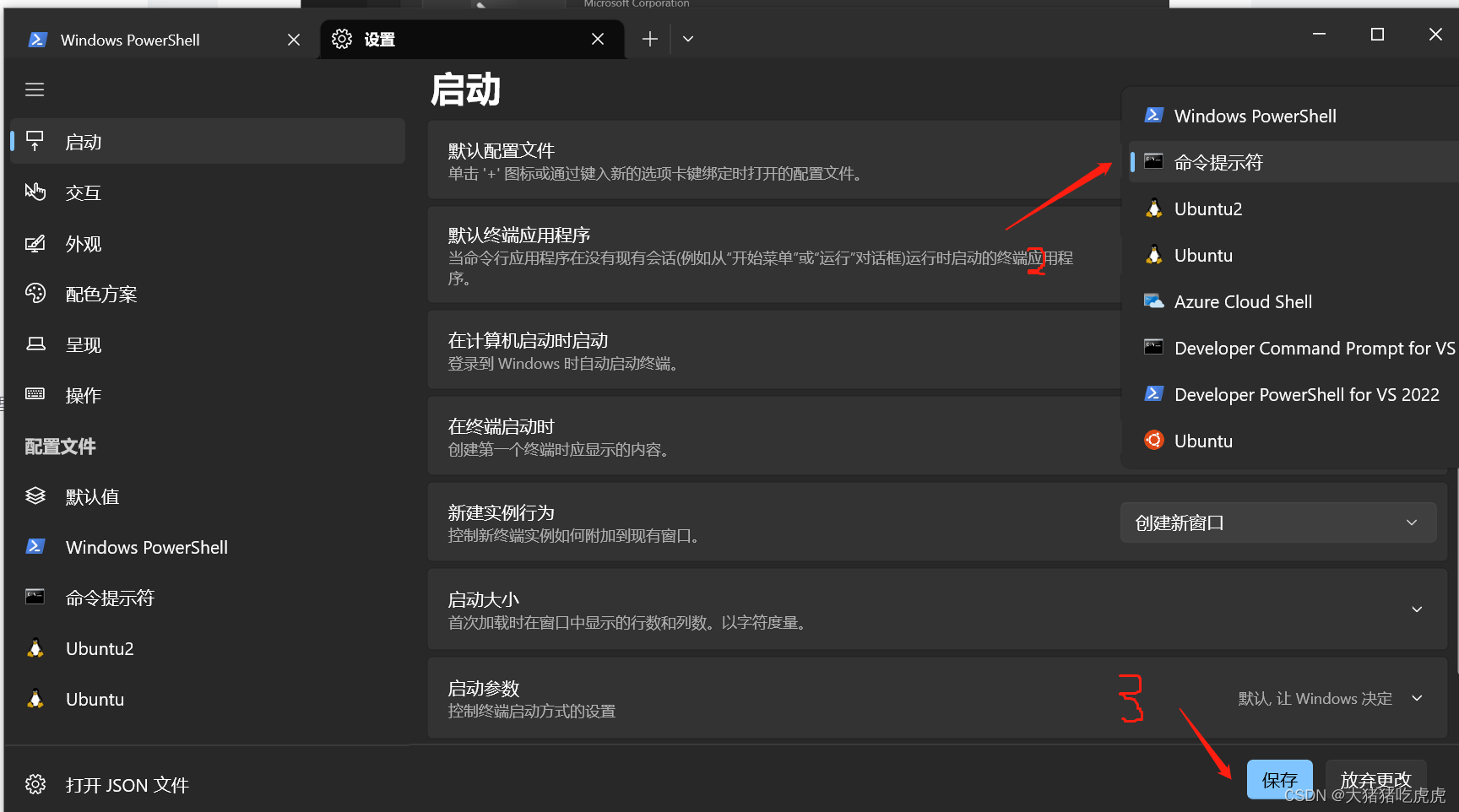Discard changes with 放弃更改 button

coord(1375,779)
